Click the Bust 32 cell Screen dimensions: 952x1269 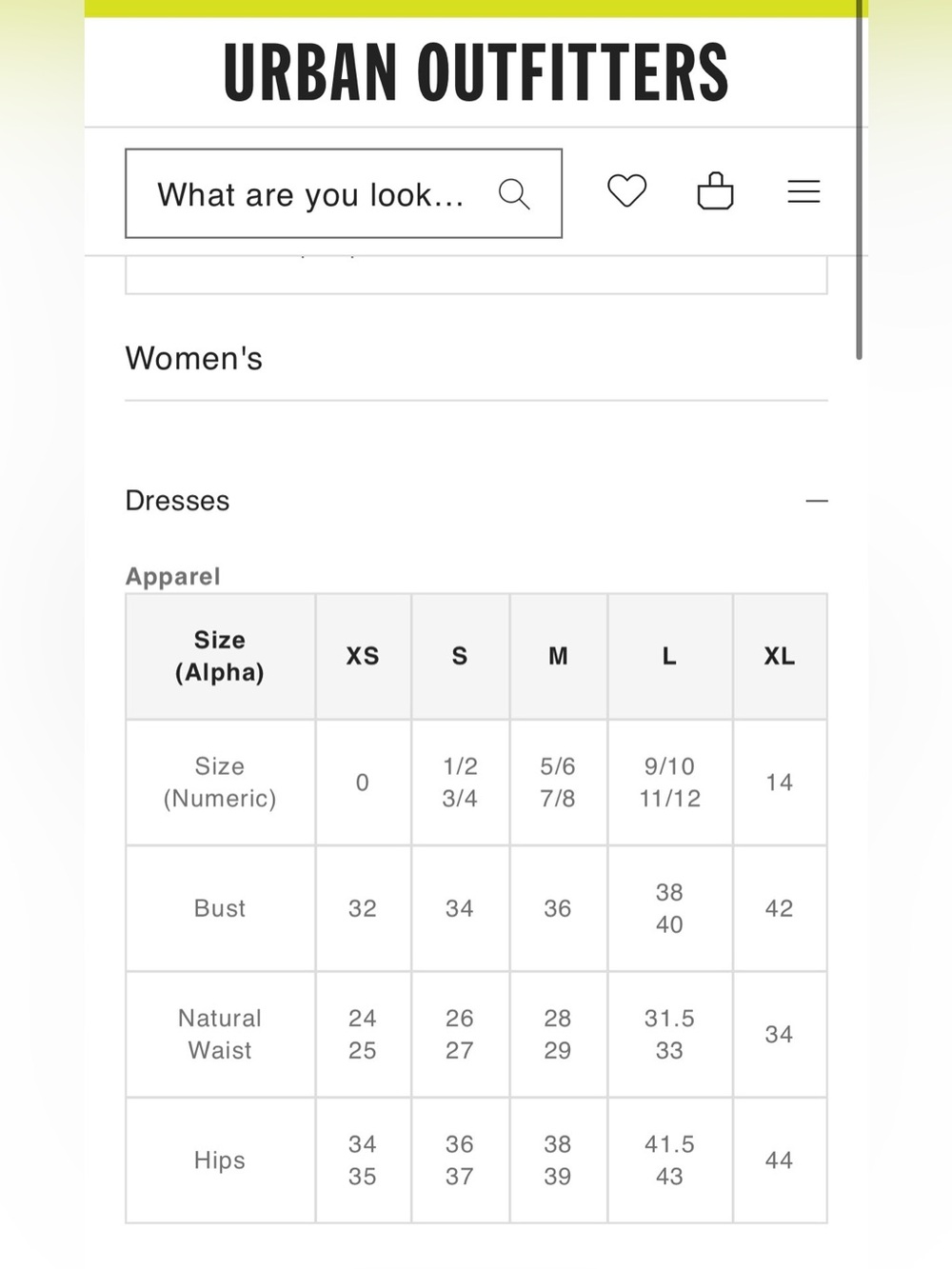[x=363, y=908]
